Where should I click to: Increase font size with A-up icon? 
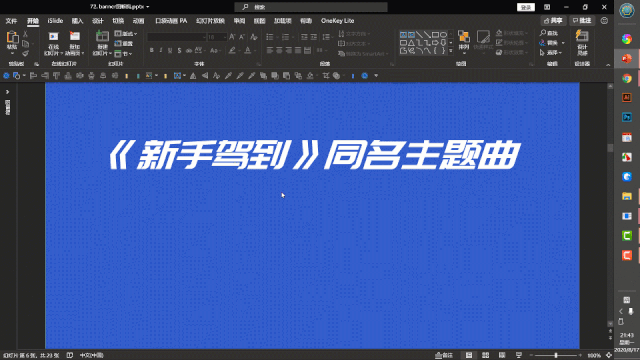(x=232, y=37)
